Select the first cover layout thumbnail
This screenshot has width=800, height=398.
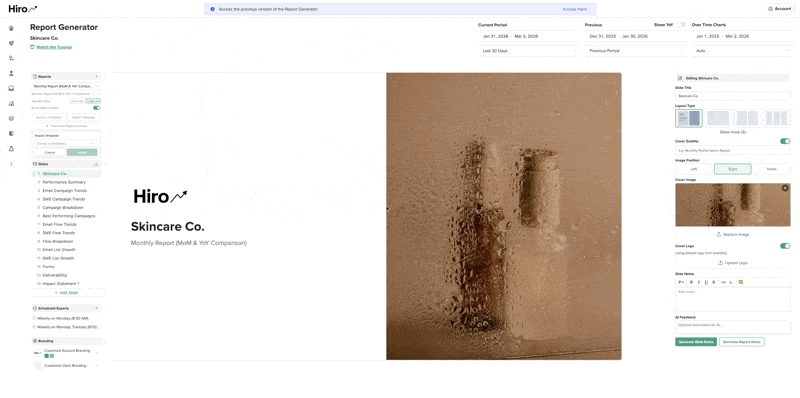click(688, 118)
